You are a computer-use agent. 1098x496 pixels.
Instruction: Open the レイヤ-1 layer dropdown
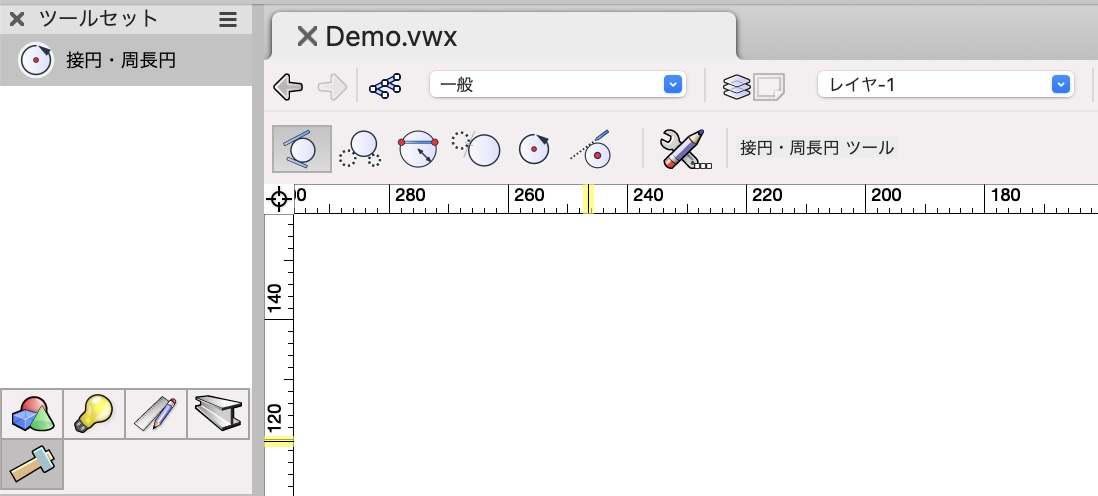pyautogui.click(x=946, y=85)
